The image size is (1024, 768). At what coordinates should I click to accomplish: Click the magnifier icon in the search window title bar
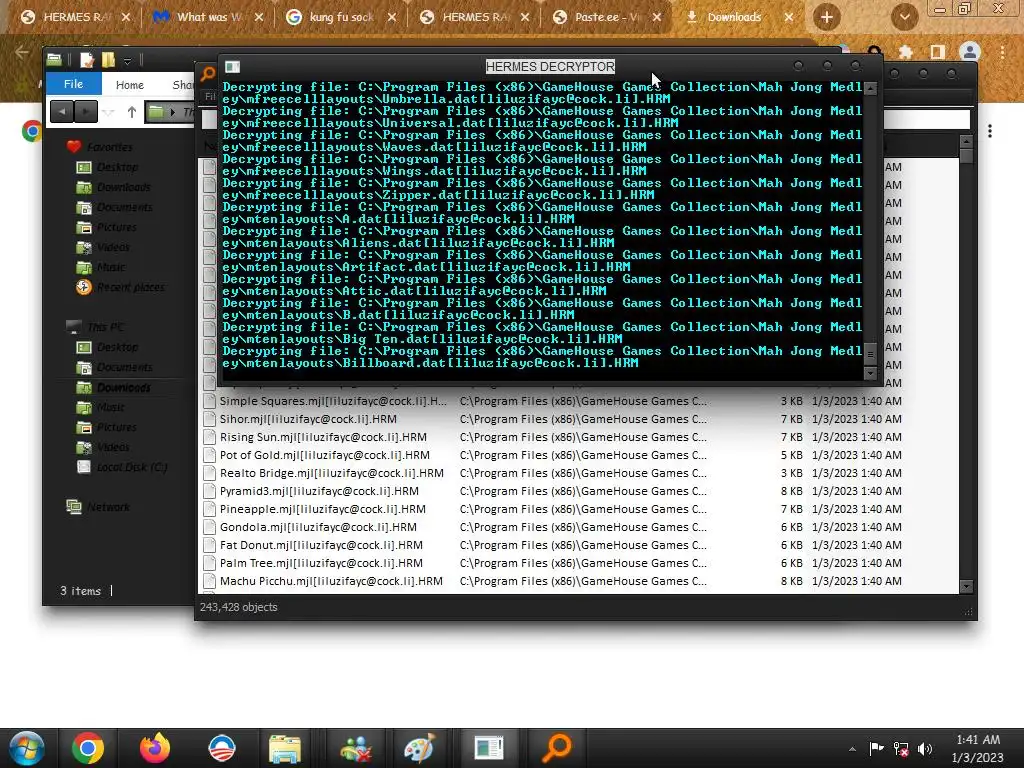point(208,74)
